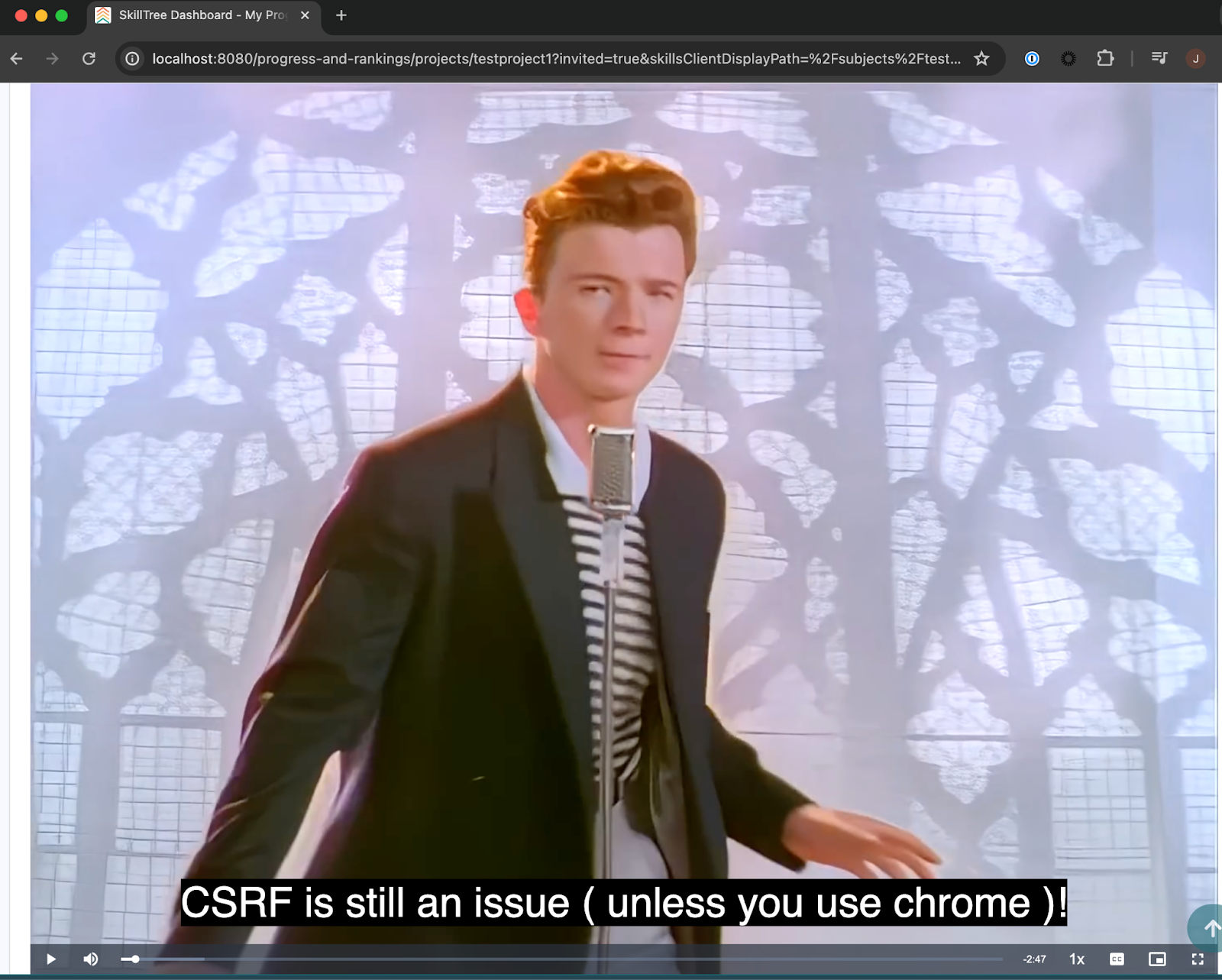Go forward with the browser forward arrow
The image size is (1222, 980).
point(52,59)
